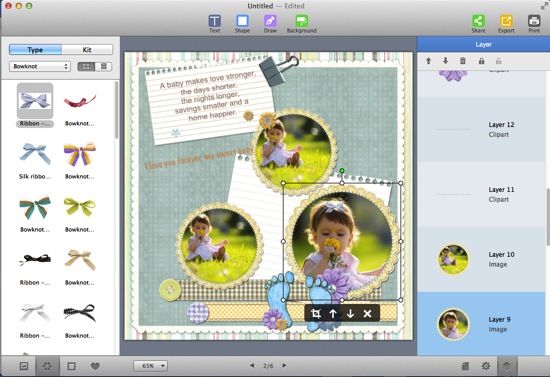550x377 pixels.
Task: Open the Bowknot category dropdown
Action: 40,66
